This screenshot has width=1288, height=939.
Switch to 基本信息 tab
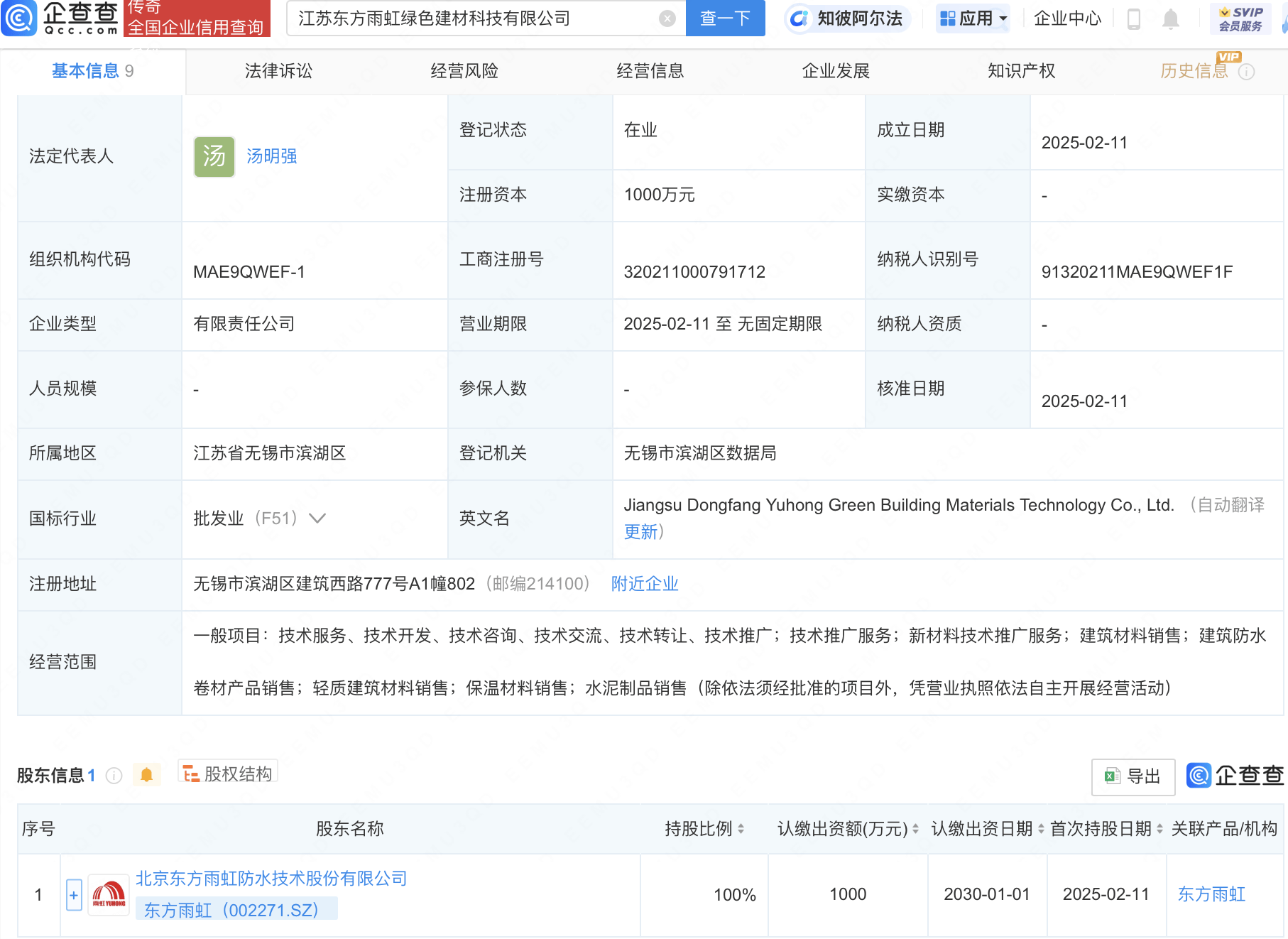[92, 71]
